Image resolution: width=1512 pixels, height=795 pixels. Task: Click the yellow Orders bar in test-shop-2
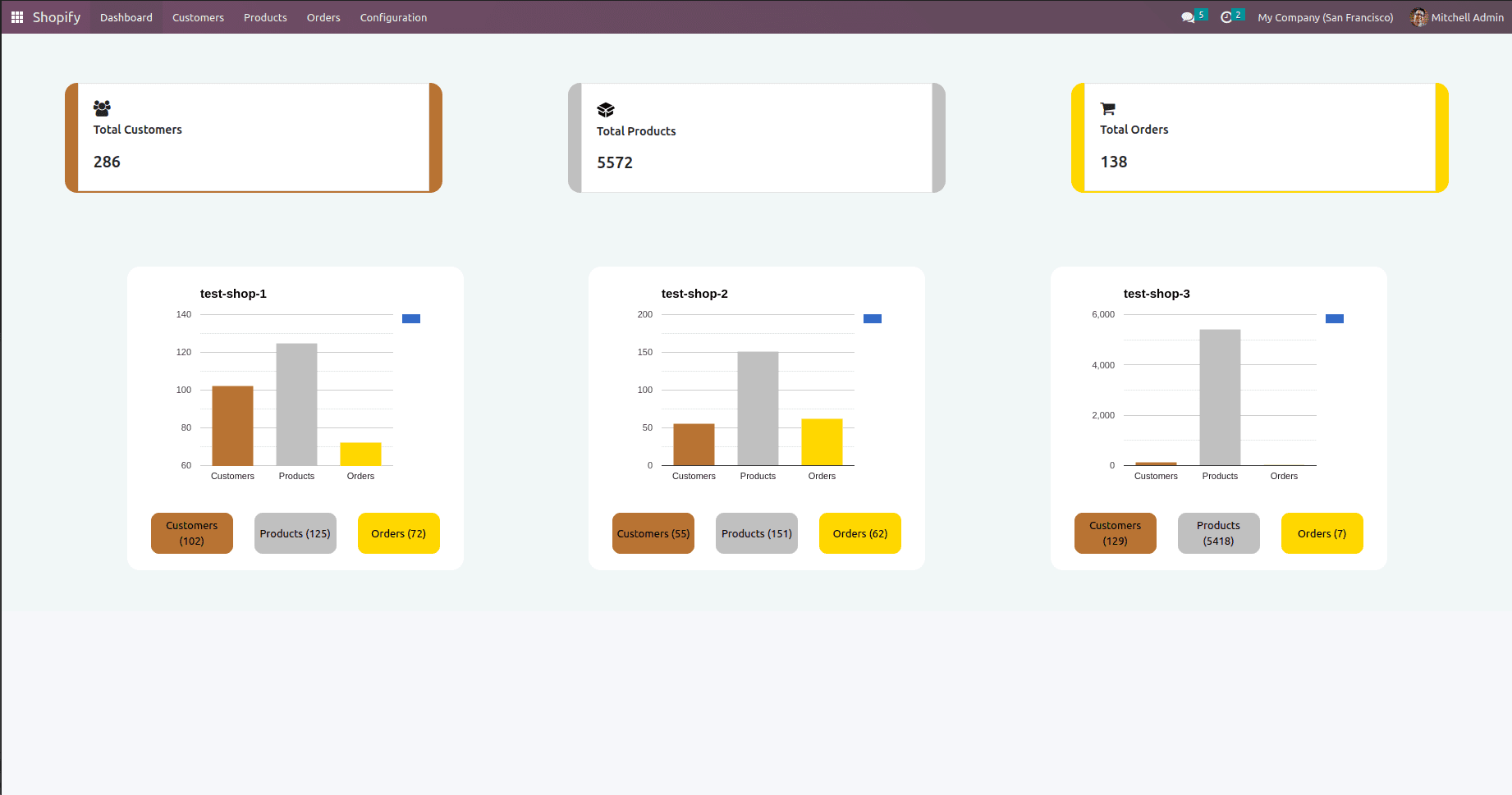(x=822, y=442)
